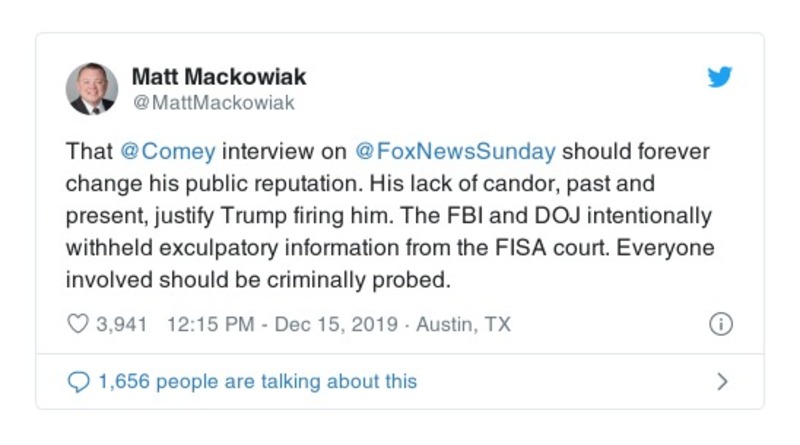Click the right chevron arrow below the tweet
The image size is (800, 445).
722,381
